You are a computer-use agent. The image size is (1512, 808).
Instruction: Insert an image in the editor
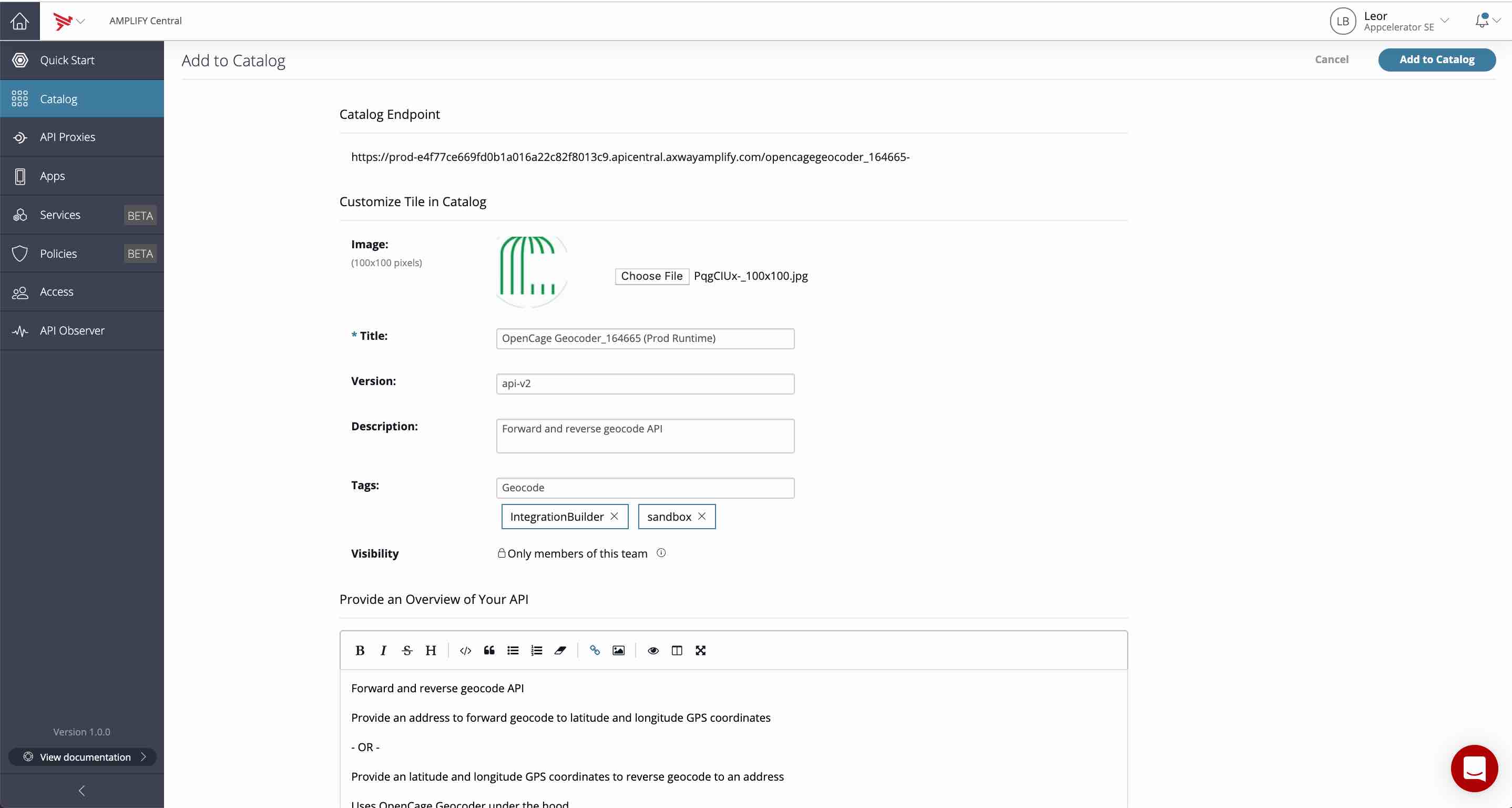pyautogui.click(x=618, y=650)
